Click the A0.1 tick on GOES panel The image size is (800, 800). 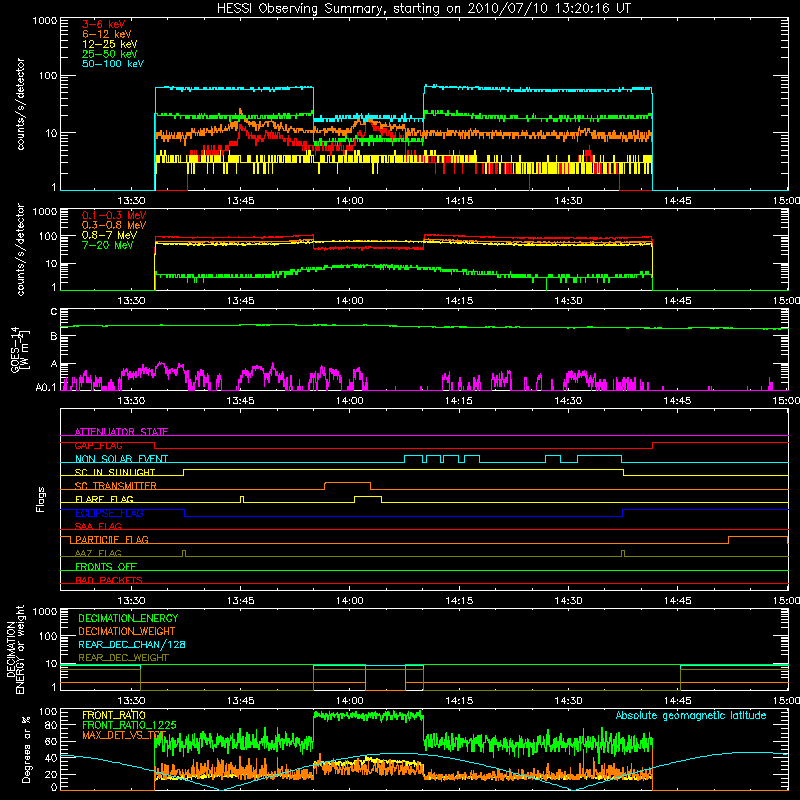[46, 388]
